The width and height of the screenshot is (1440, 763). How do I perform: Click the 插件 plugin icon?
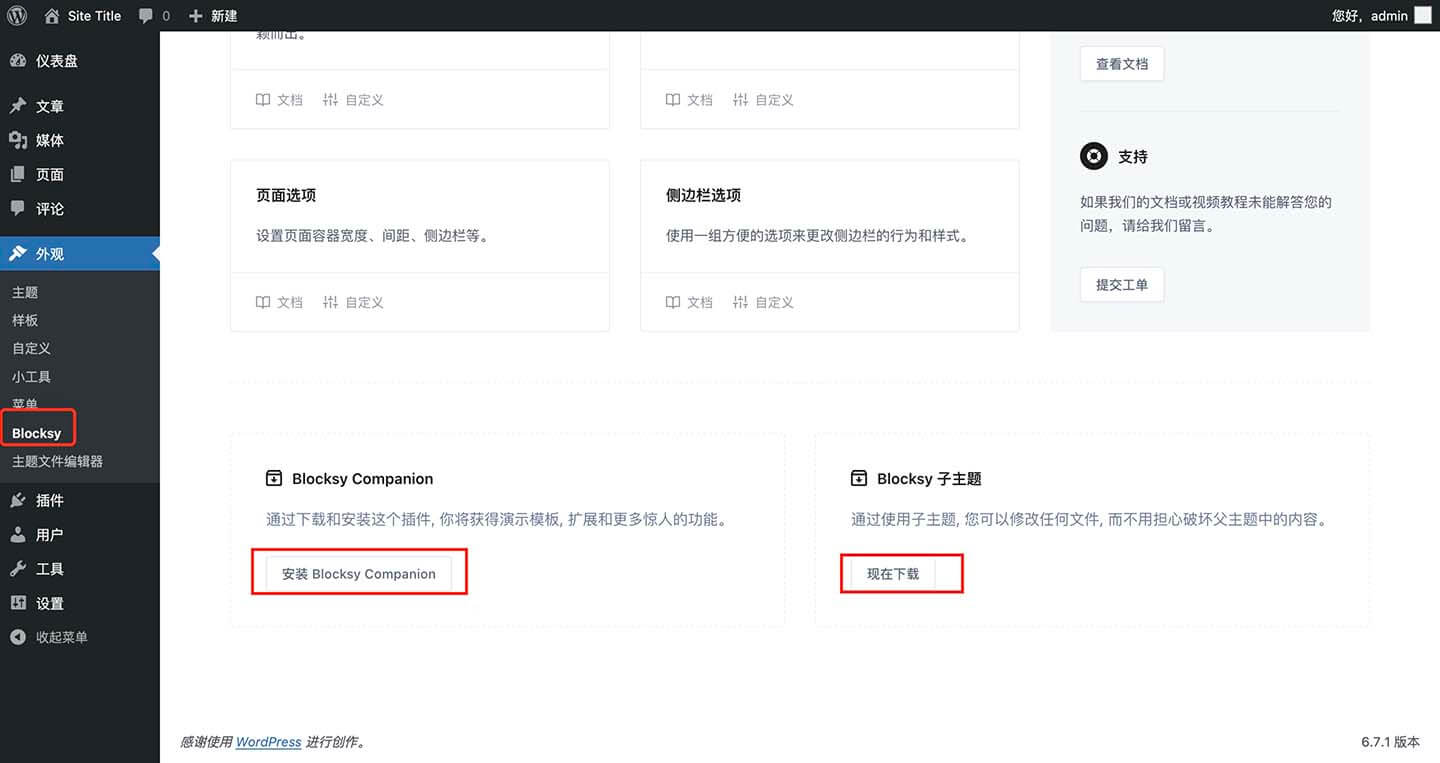pos(18,500)
